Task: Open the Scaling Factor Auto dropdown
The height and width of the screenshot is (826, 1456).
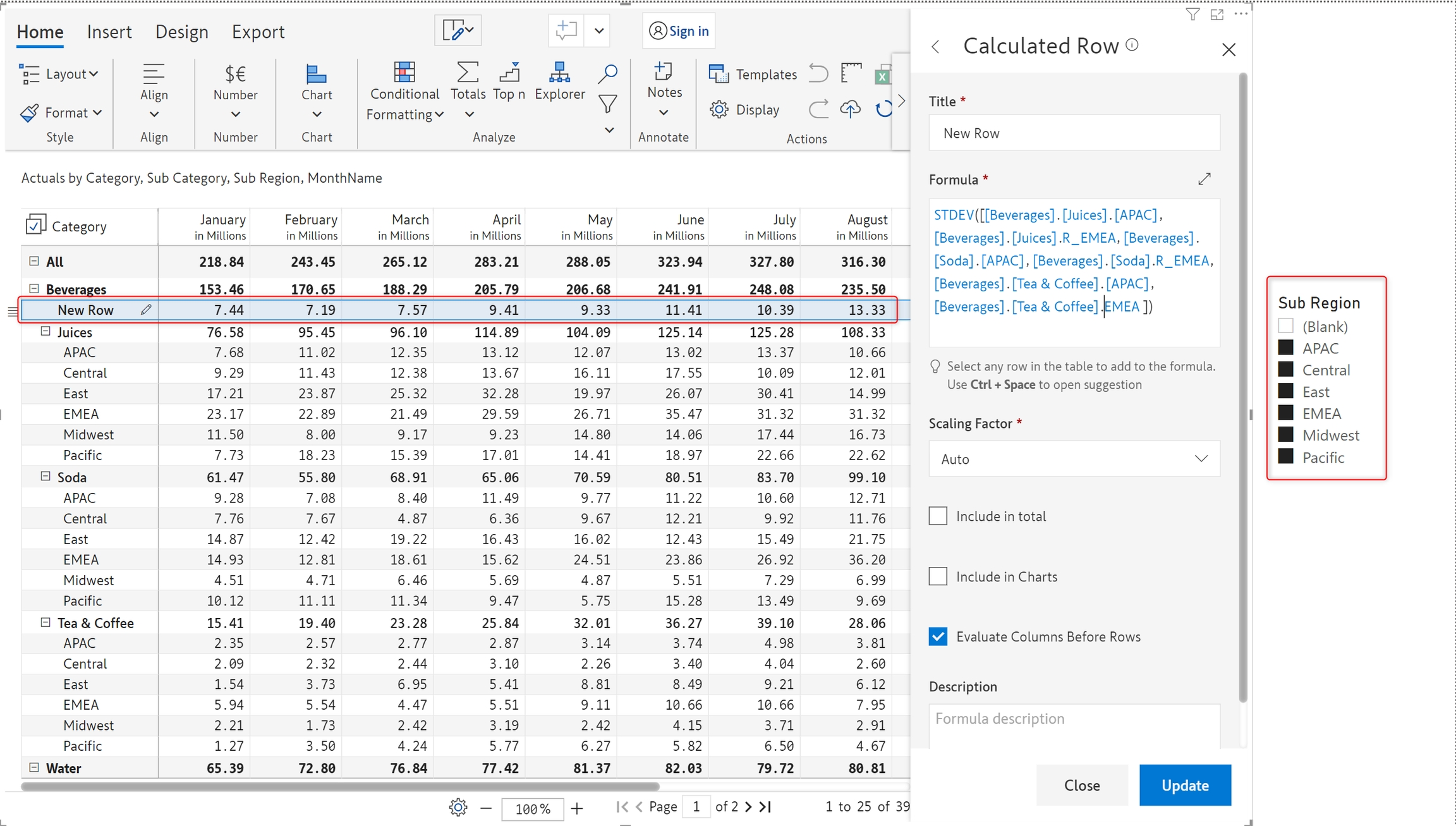Action: click(1074, 459)
